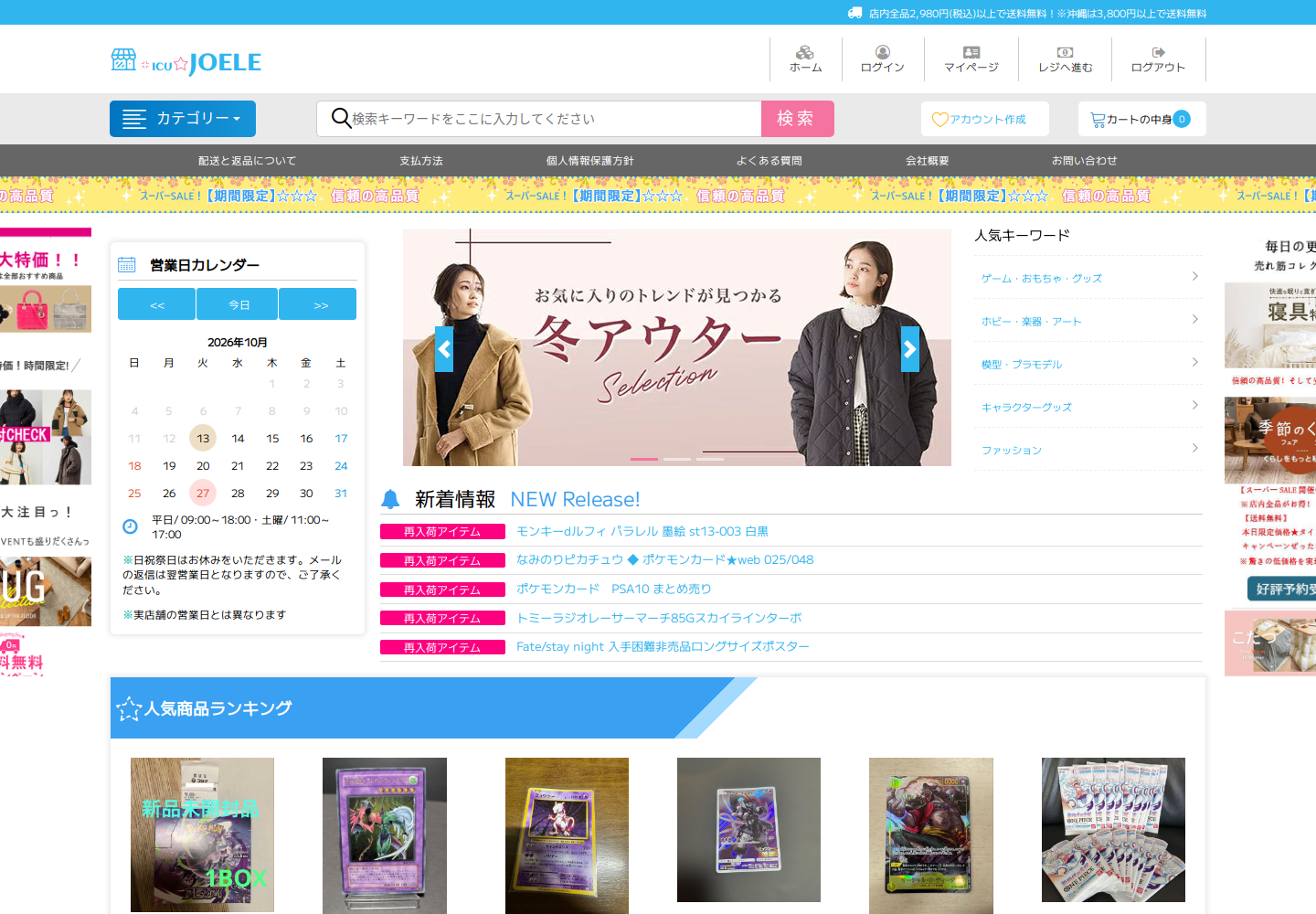The height and width of the screenshot is (914, 1316).
Task: Select first banner slide indicator
Action: 643,459
